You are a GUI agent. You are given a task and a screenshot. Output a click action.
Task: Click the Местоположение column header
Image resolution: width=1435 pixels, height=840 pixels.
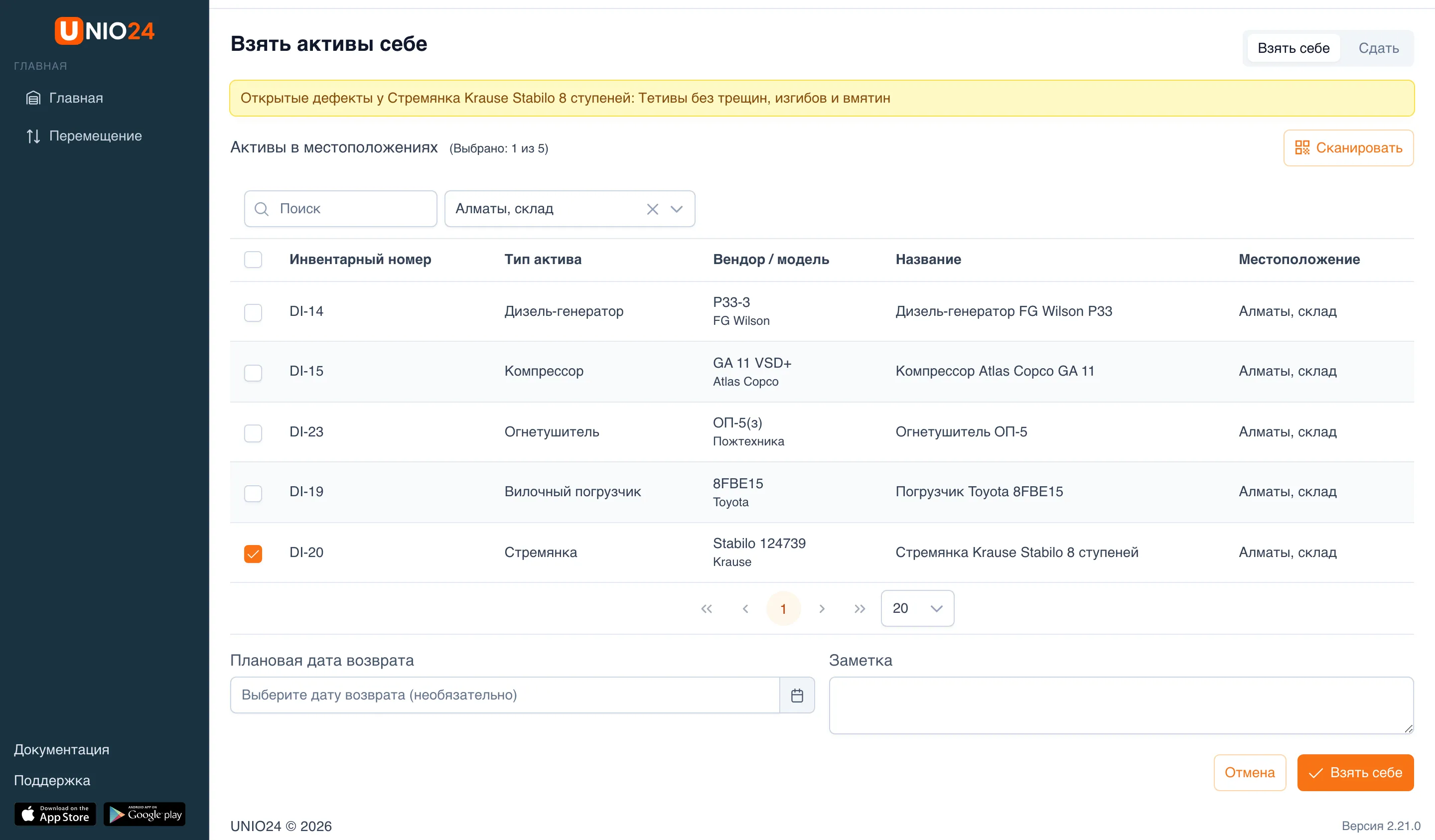pyautogui.click(x=1299, y=260)
